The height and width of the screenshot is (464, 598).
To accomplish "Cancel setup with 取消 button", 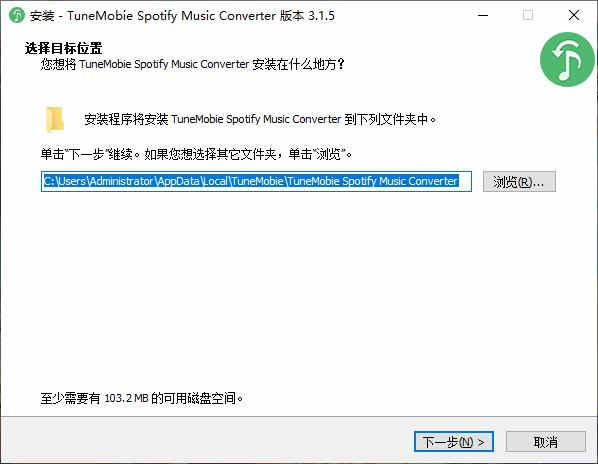I will 545,442.
